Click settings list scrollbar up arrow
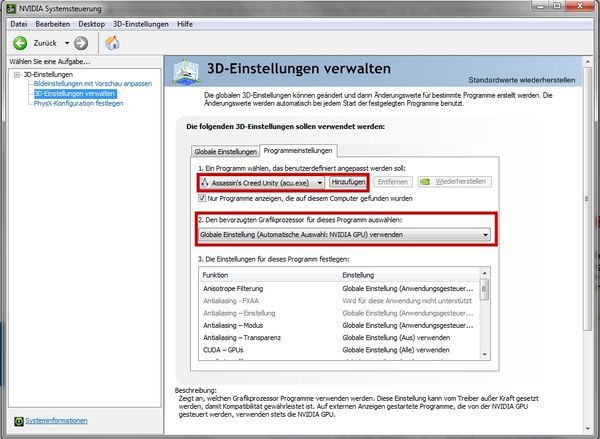The height and width of the screenshot is (439, 600). pyautogui.click(x=485, y=273)
